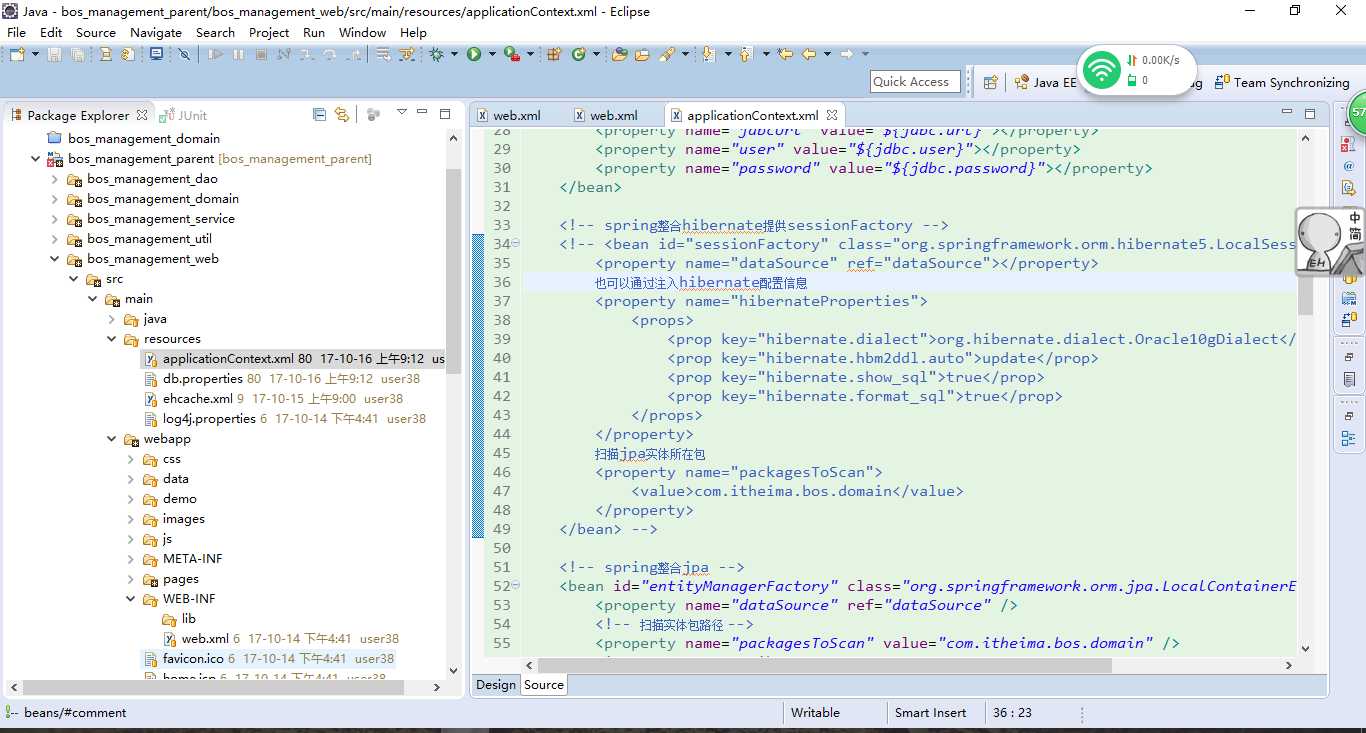Screen dimensions: 1366x733
Task: Toggle Link with Editor in Package Explorer
Action: point(342,115)
